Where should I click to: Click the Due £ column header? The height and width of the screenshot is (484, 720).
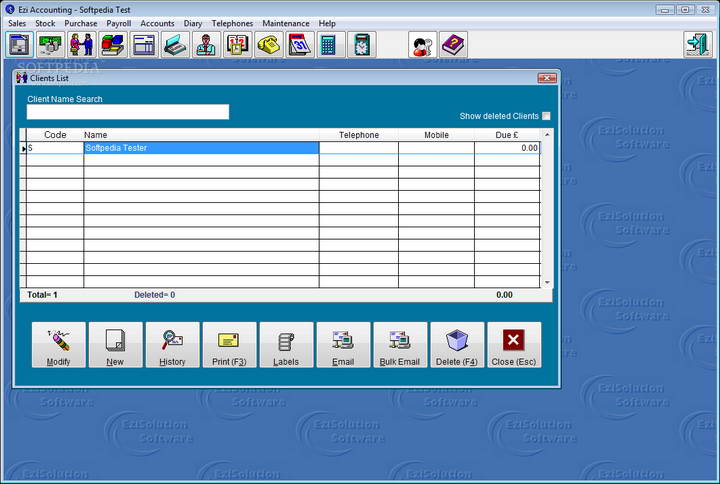pos(507,135)
